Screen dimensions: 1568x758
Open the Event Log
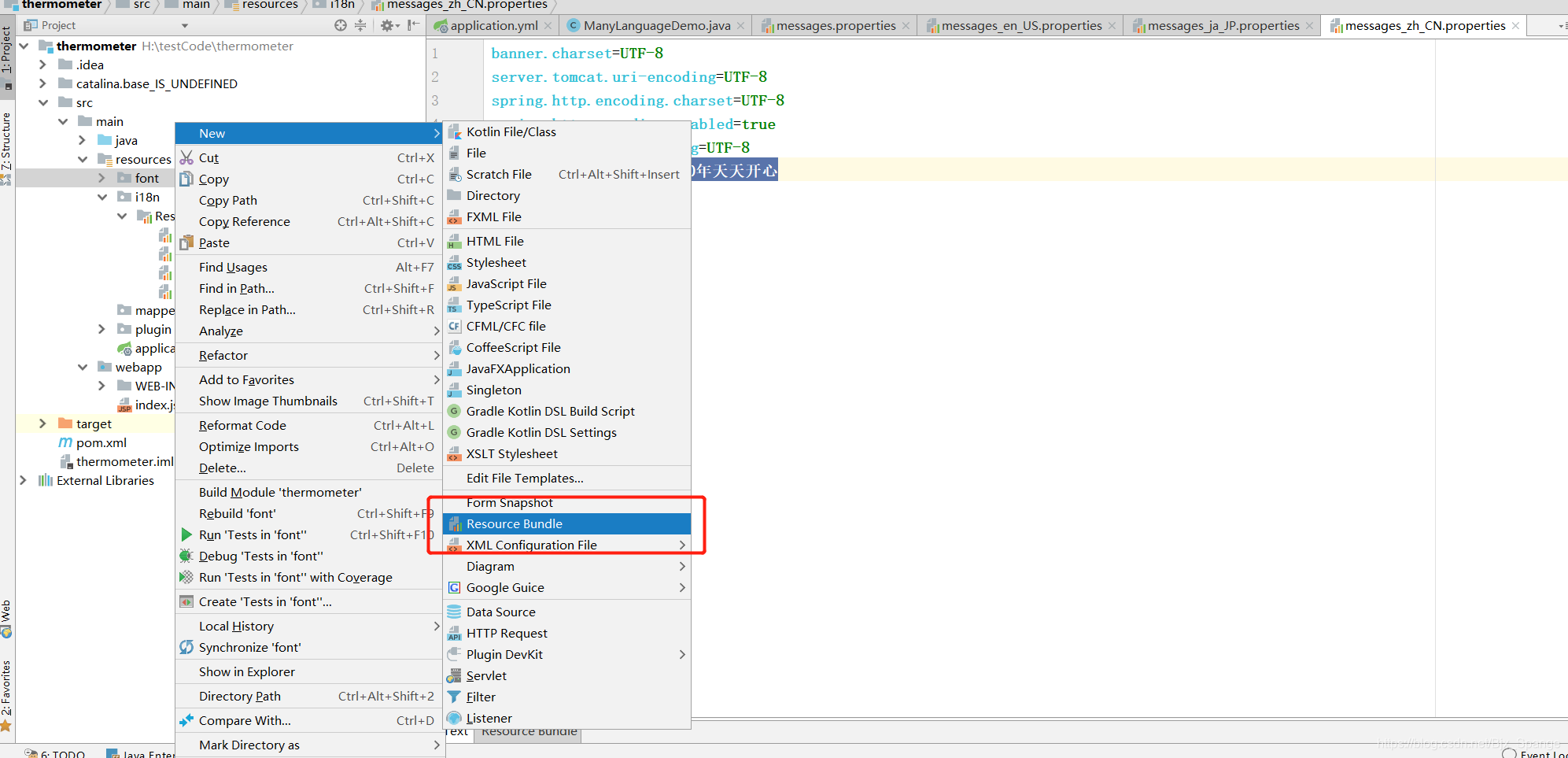1534,753
